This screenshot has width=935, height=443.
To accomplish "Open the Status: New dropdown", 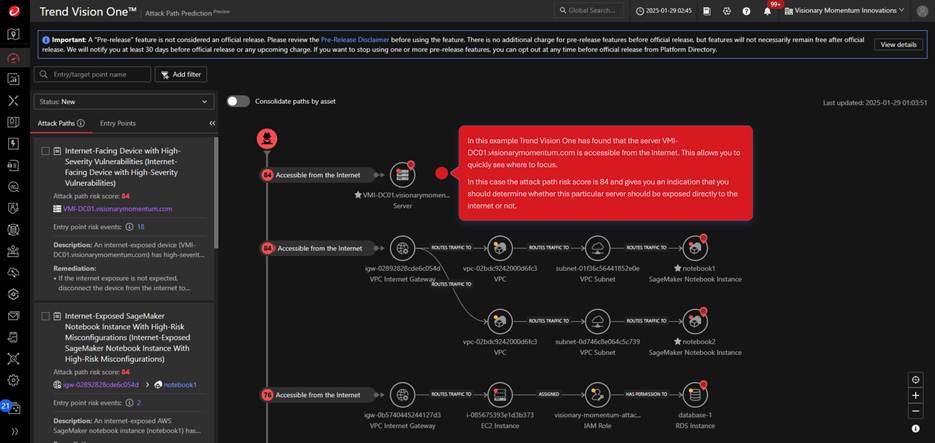I will coord(124,101).
